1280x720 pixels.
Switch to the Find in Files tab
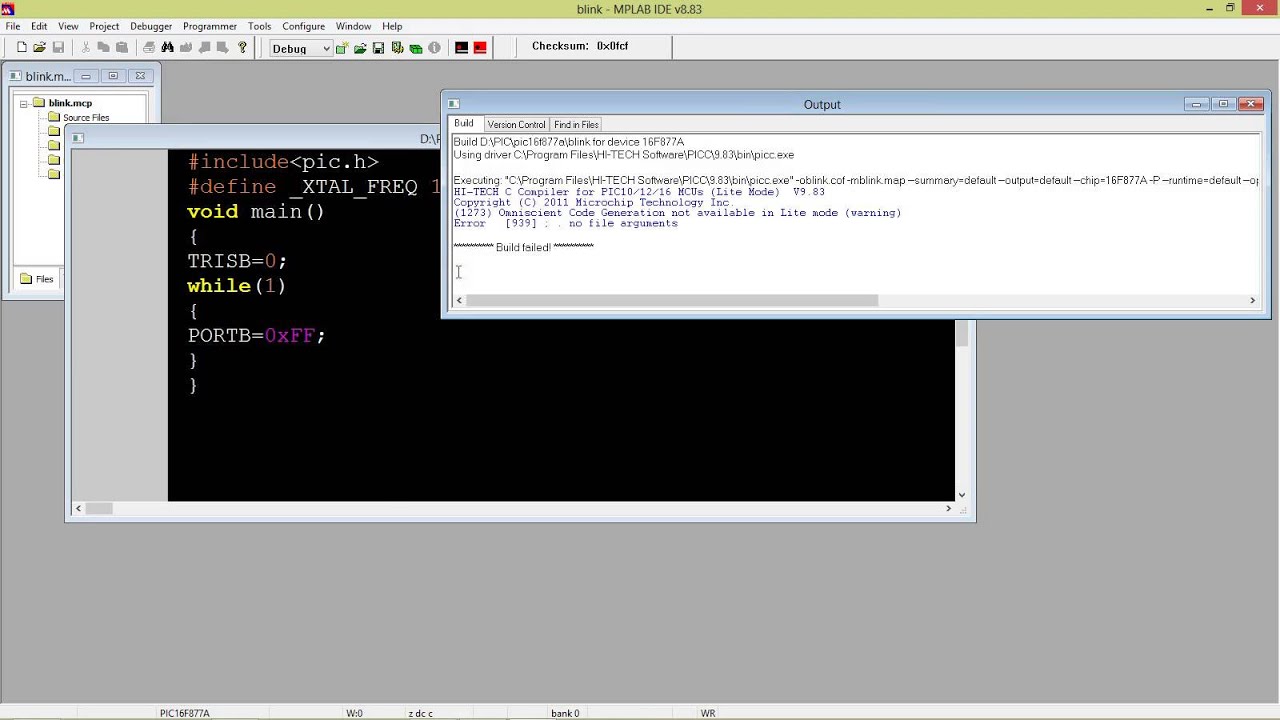pyautogui.click(x=576, y=125)
